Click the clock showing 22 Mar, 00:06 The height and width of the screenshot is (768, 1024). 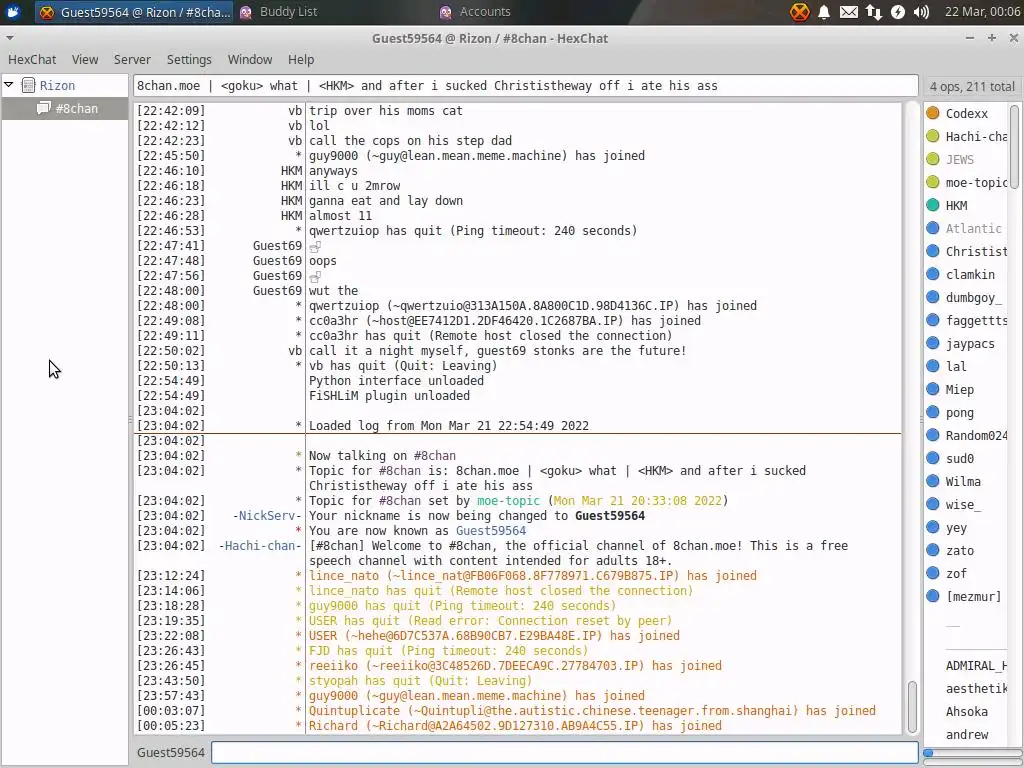[x=982, y=12]
